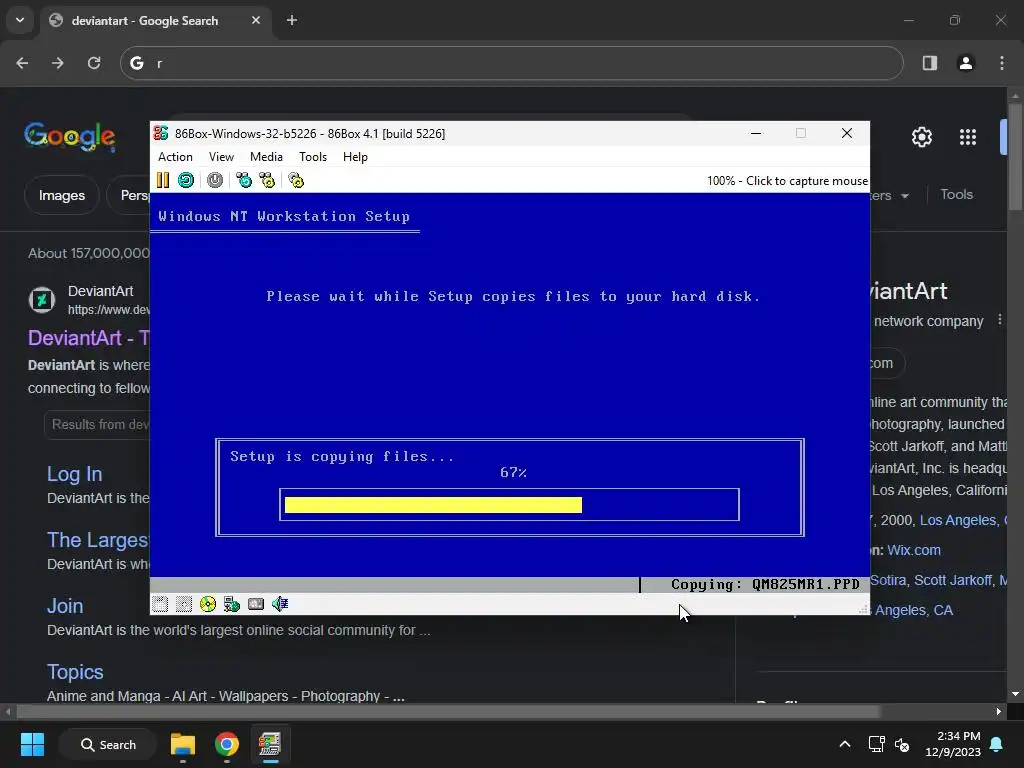
Task: Open notification bell in taskbar
Action: 997,744
